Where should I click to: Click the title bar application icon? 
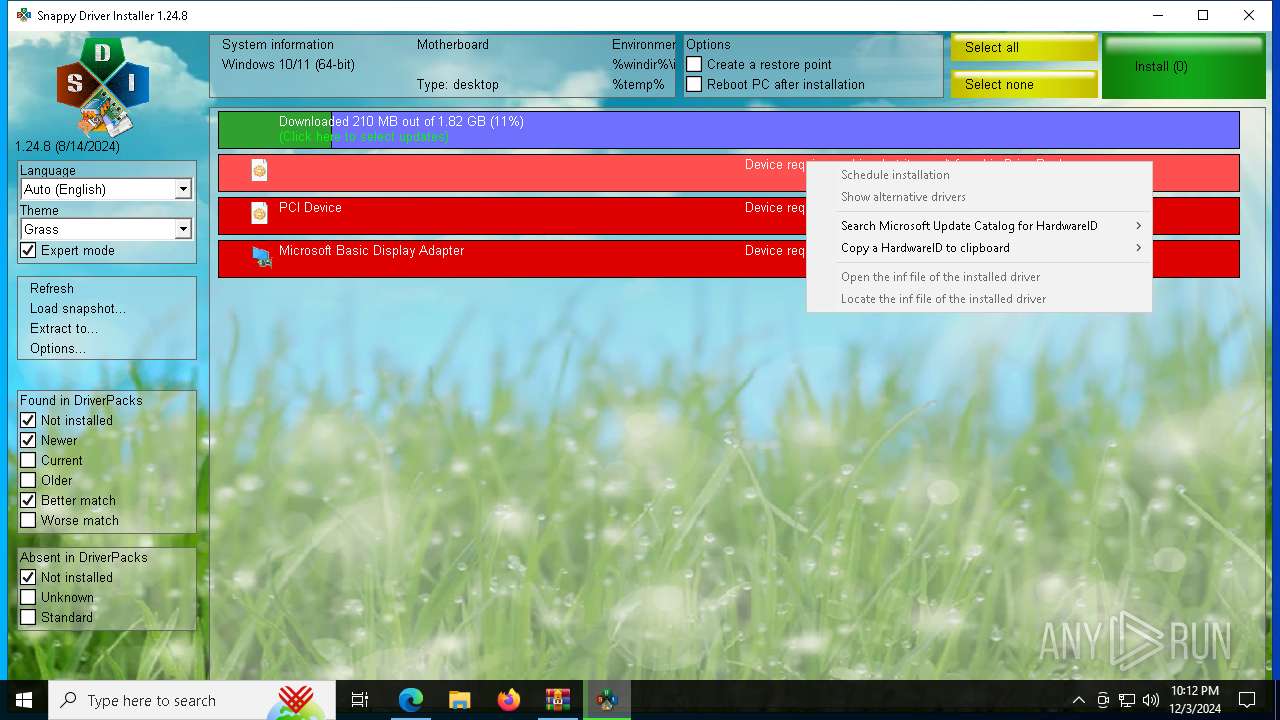tap(24, 15)
